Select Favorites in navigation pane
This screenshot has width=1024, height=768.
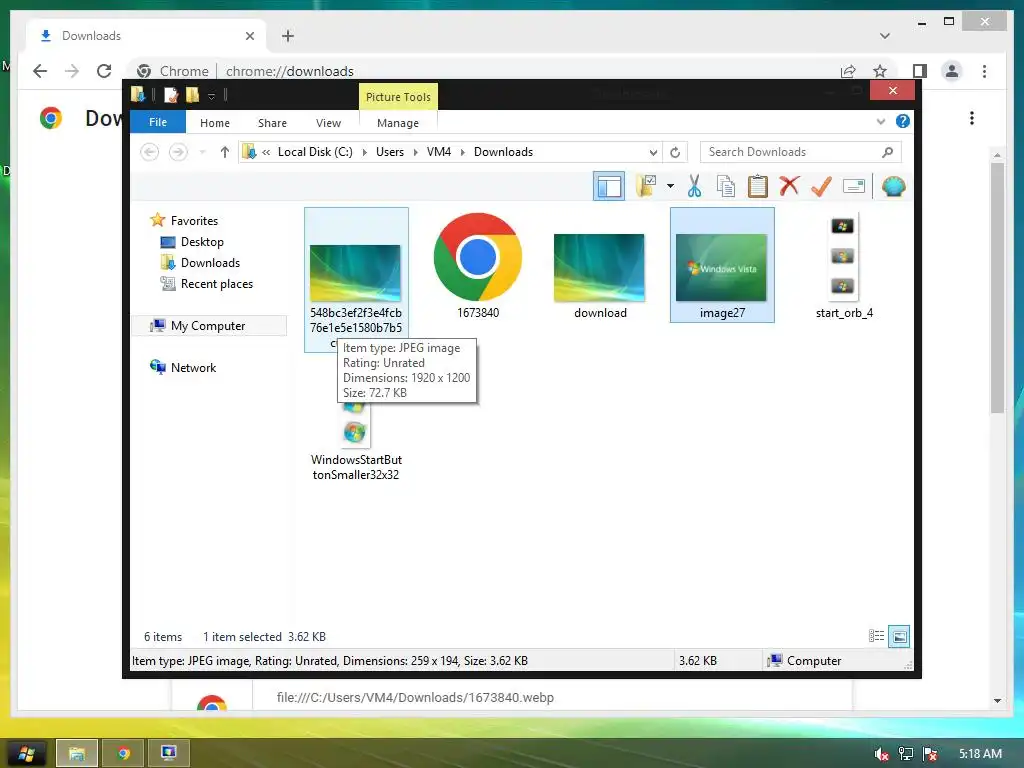[x=194, y=221]
